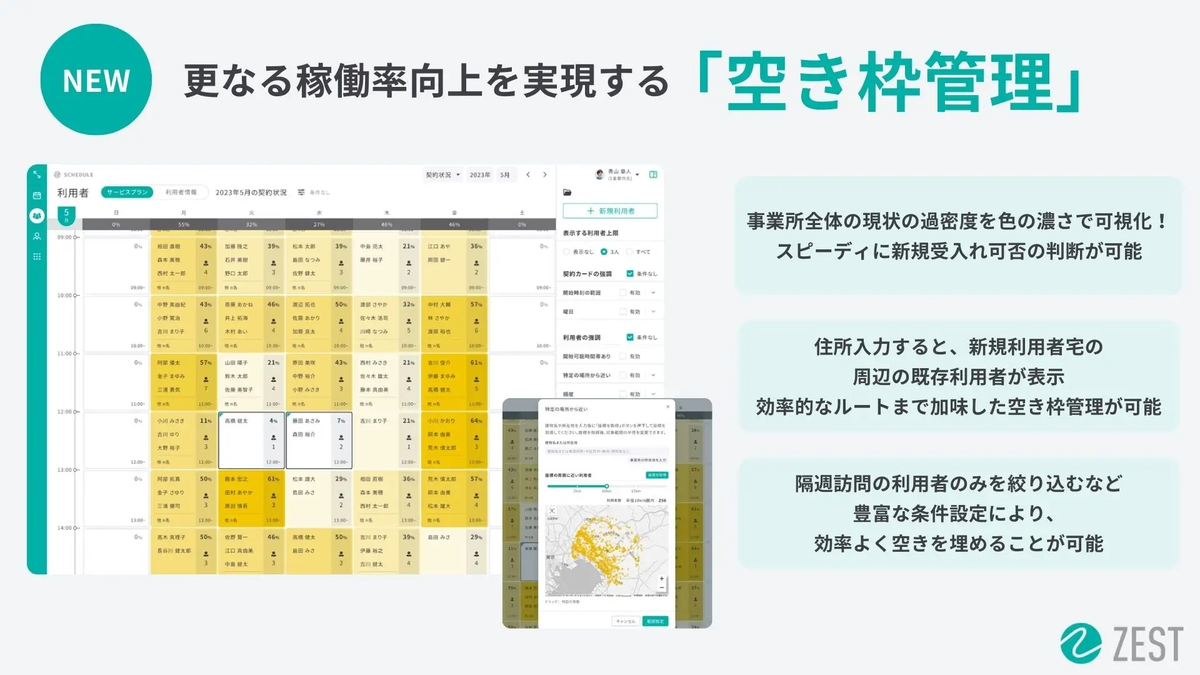1200x675 pixels.
Task: Click the 月 (Monday) column header
Action: [x=183, y=212]
